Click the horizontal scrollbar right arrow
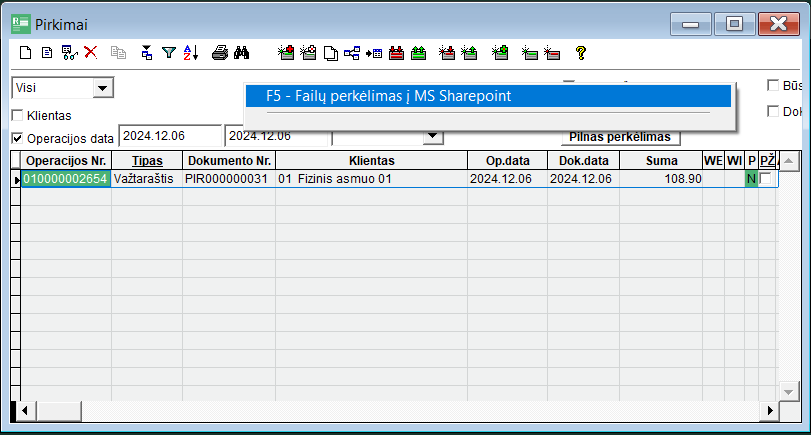 click(770, 411)
